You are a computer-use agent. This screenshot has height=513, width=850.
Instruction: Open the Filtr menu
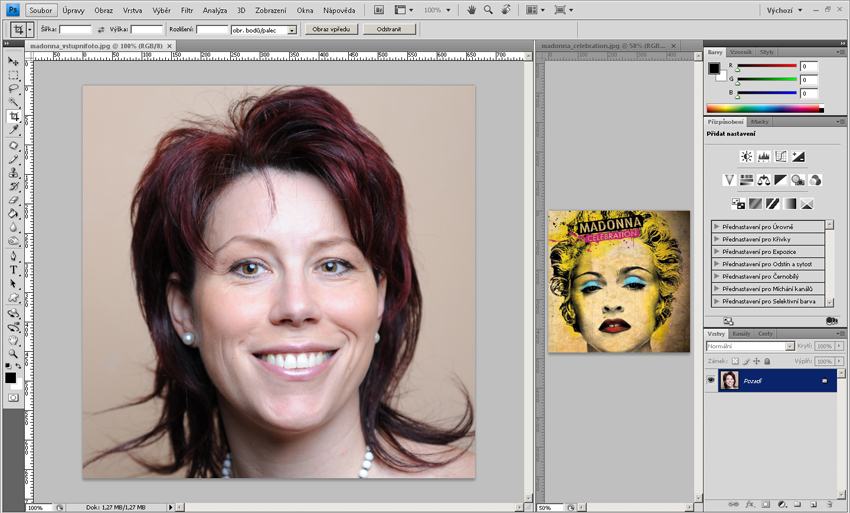coord(187,10)
